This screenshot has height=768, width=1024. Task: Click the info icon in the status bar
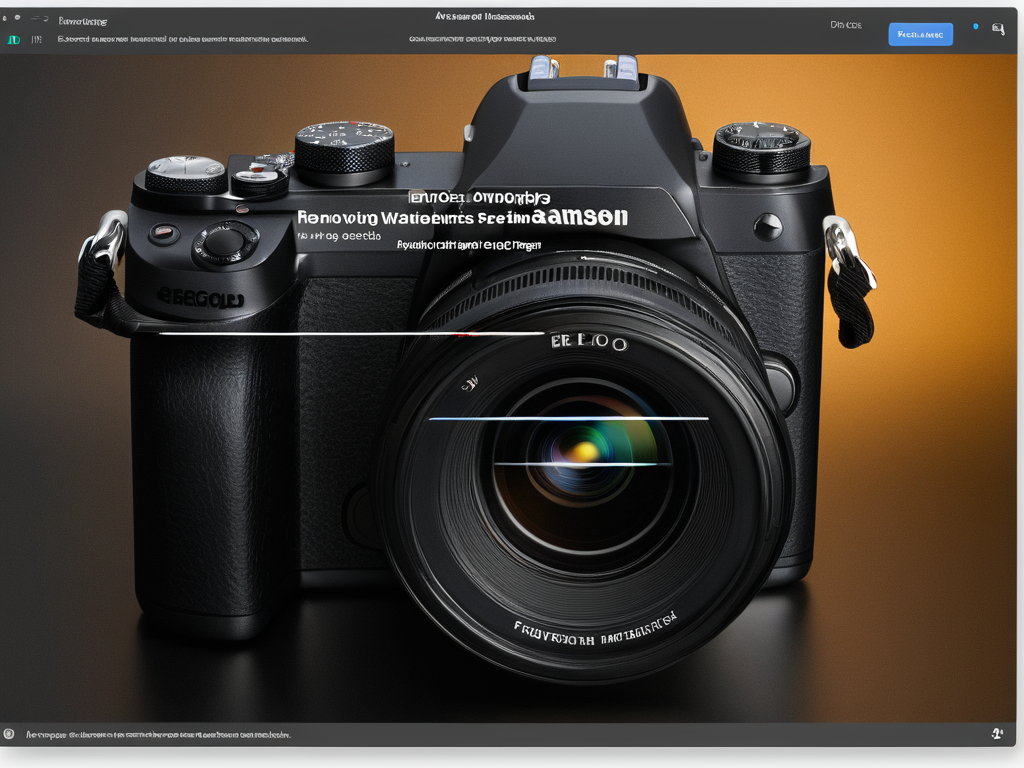(x=10, y=734)
